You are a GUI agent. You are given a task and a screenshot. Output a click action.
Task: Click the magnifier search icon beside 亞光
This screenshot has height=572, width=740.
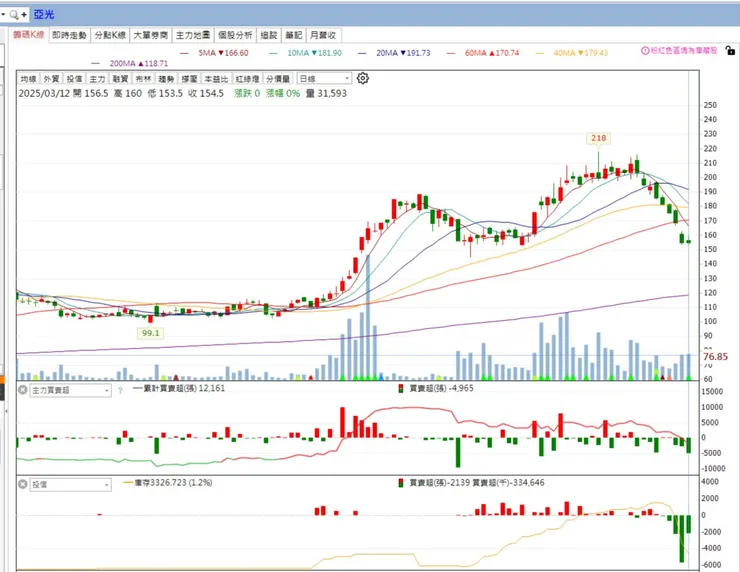[14, 15]
